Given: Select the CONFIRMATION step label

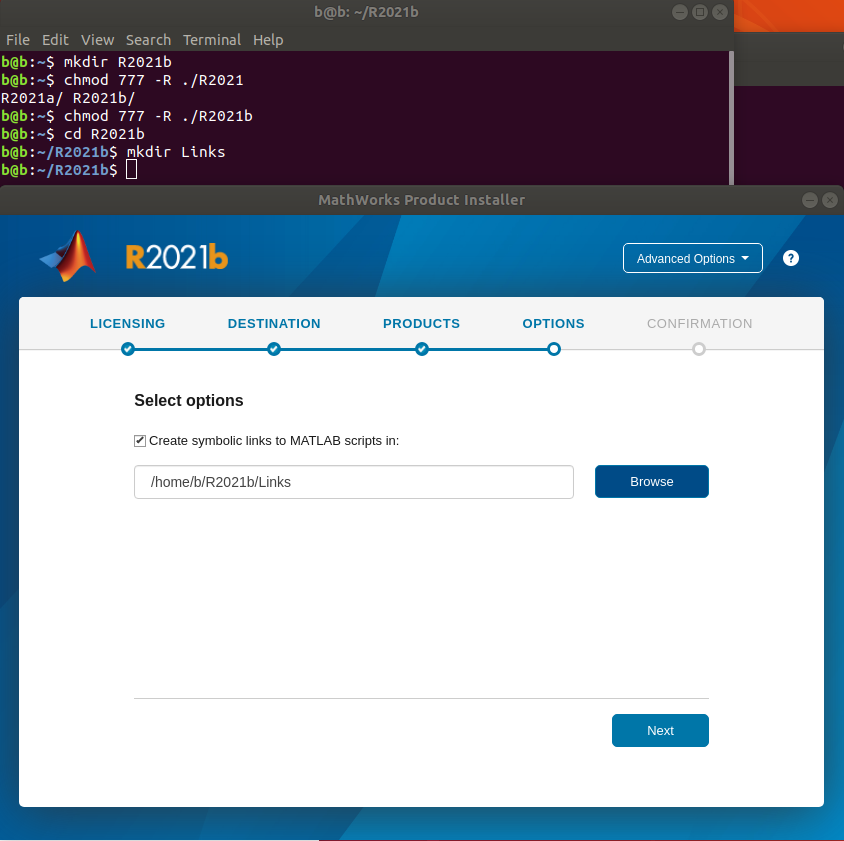Looking at the screenshot, I should point(699,324).
